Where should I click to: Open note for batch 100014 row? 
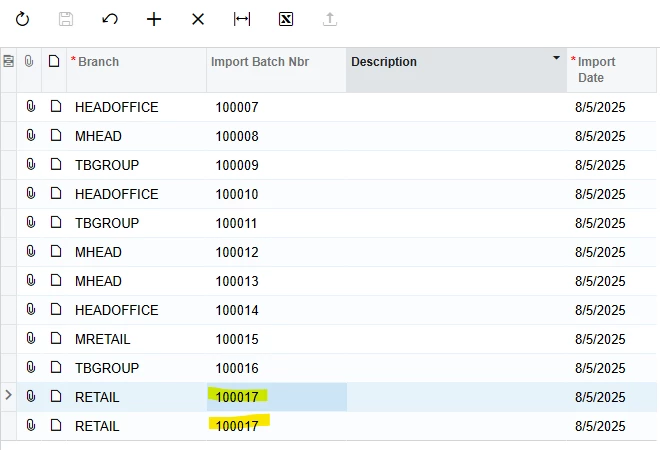click(56, 309)
